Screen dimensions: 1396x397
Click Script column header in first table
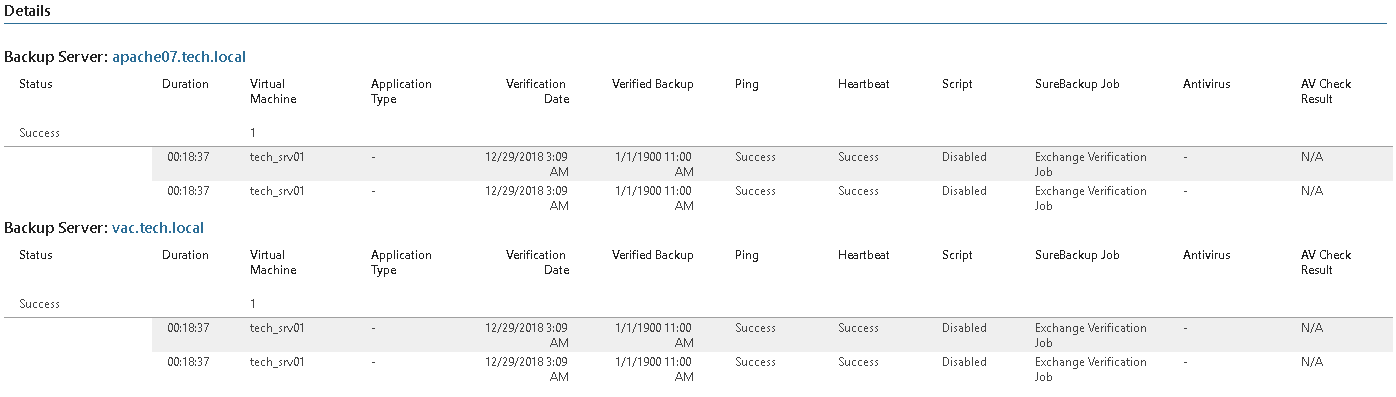click(x=957, y=84)
